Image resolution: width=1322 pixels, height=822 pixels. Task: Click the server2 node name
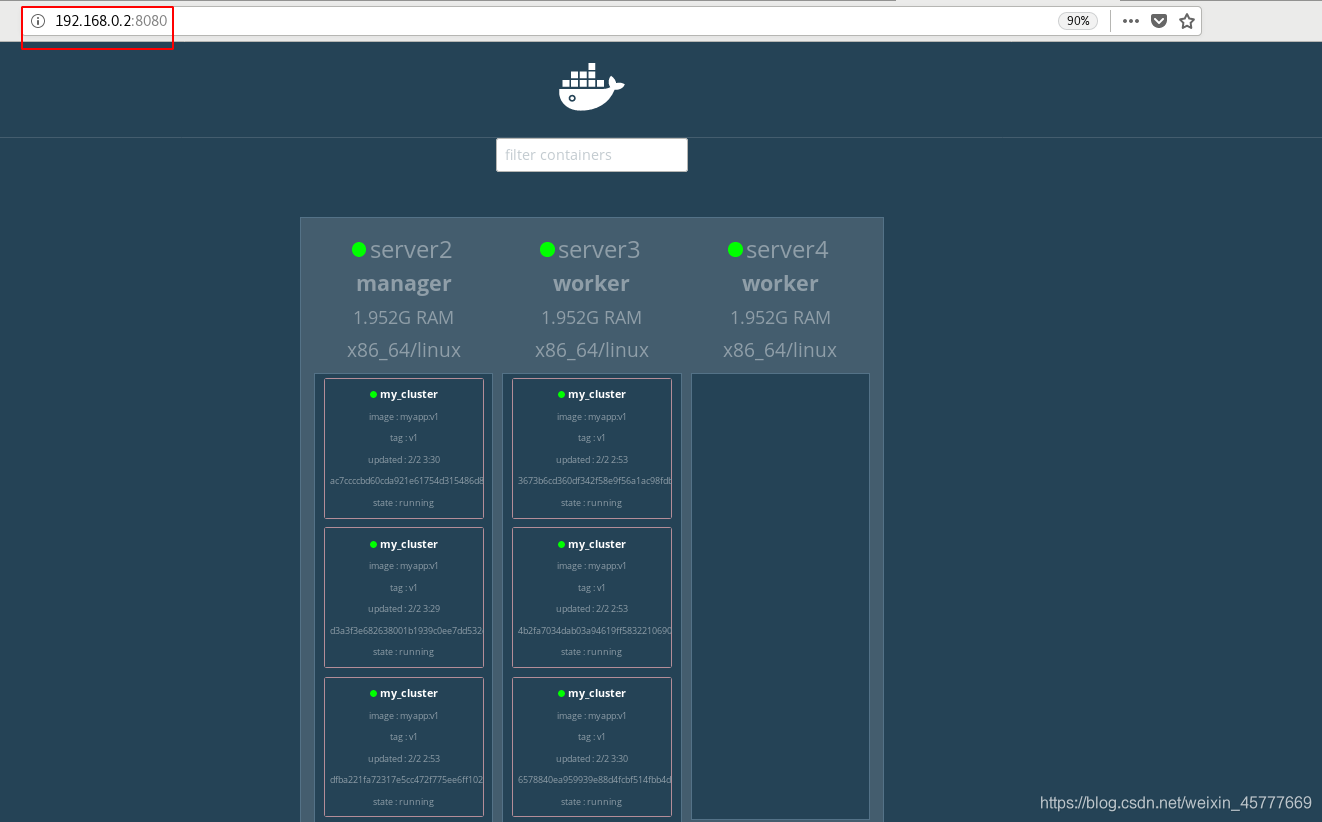coord(411,250)
